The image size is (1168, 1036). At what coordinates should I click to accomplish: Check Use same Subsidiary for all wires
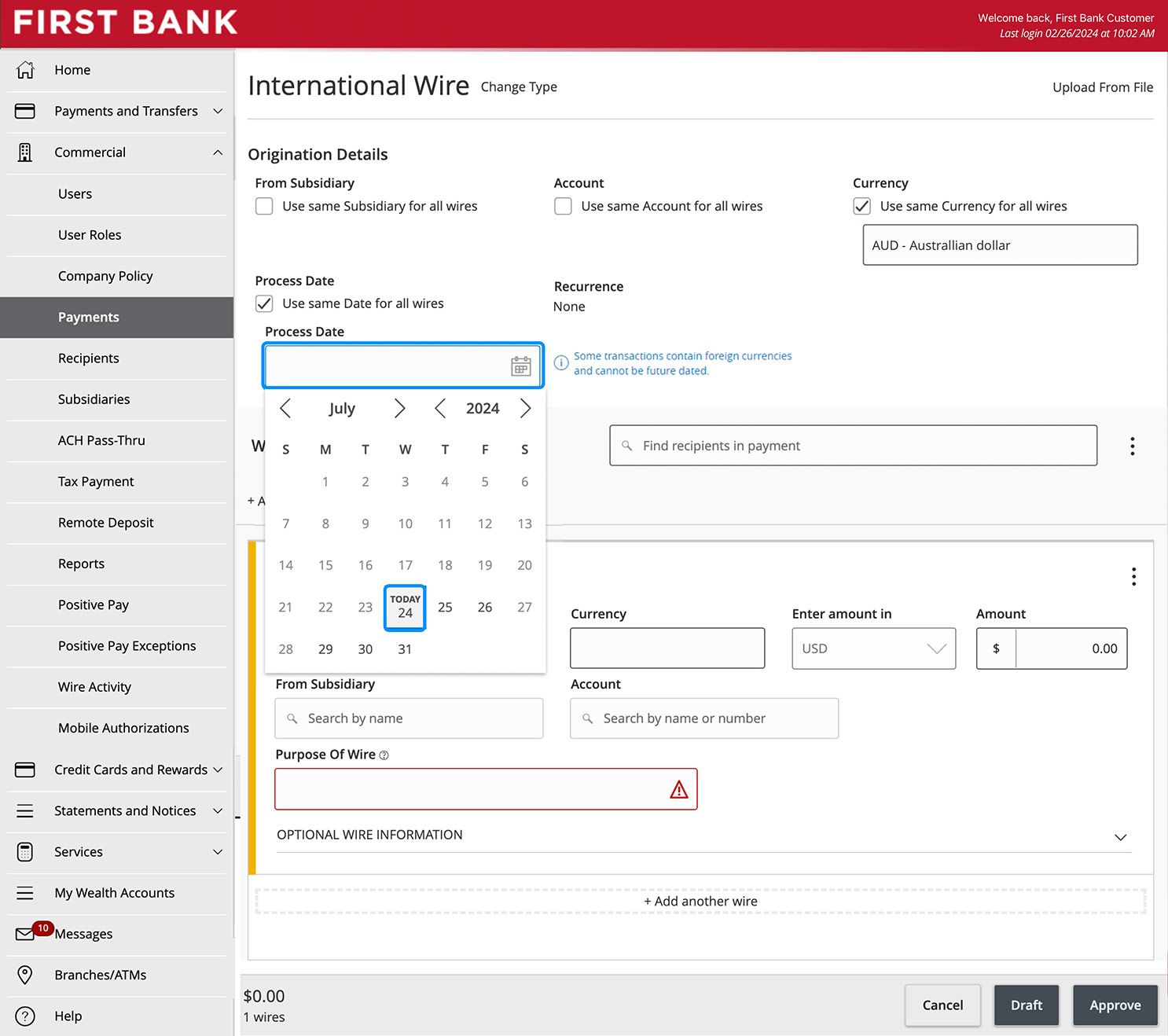coord(264,206)
